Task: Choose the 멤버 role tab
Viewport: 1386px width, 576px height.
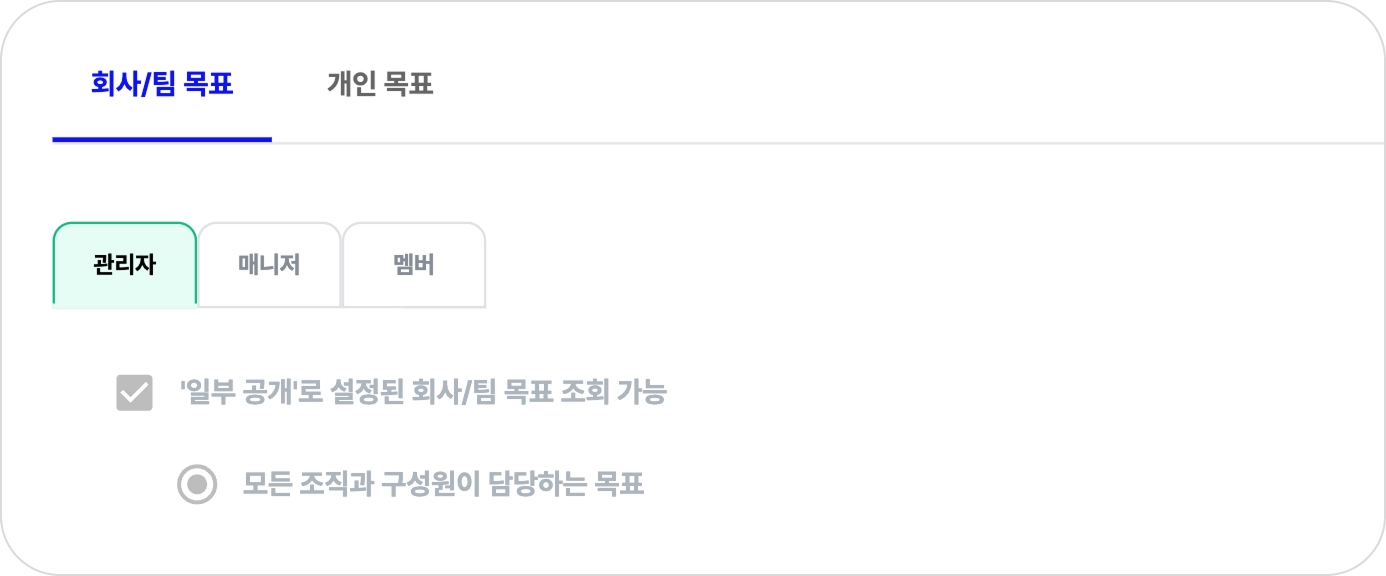Action: 414,266
